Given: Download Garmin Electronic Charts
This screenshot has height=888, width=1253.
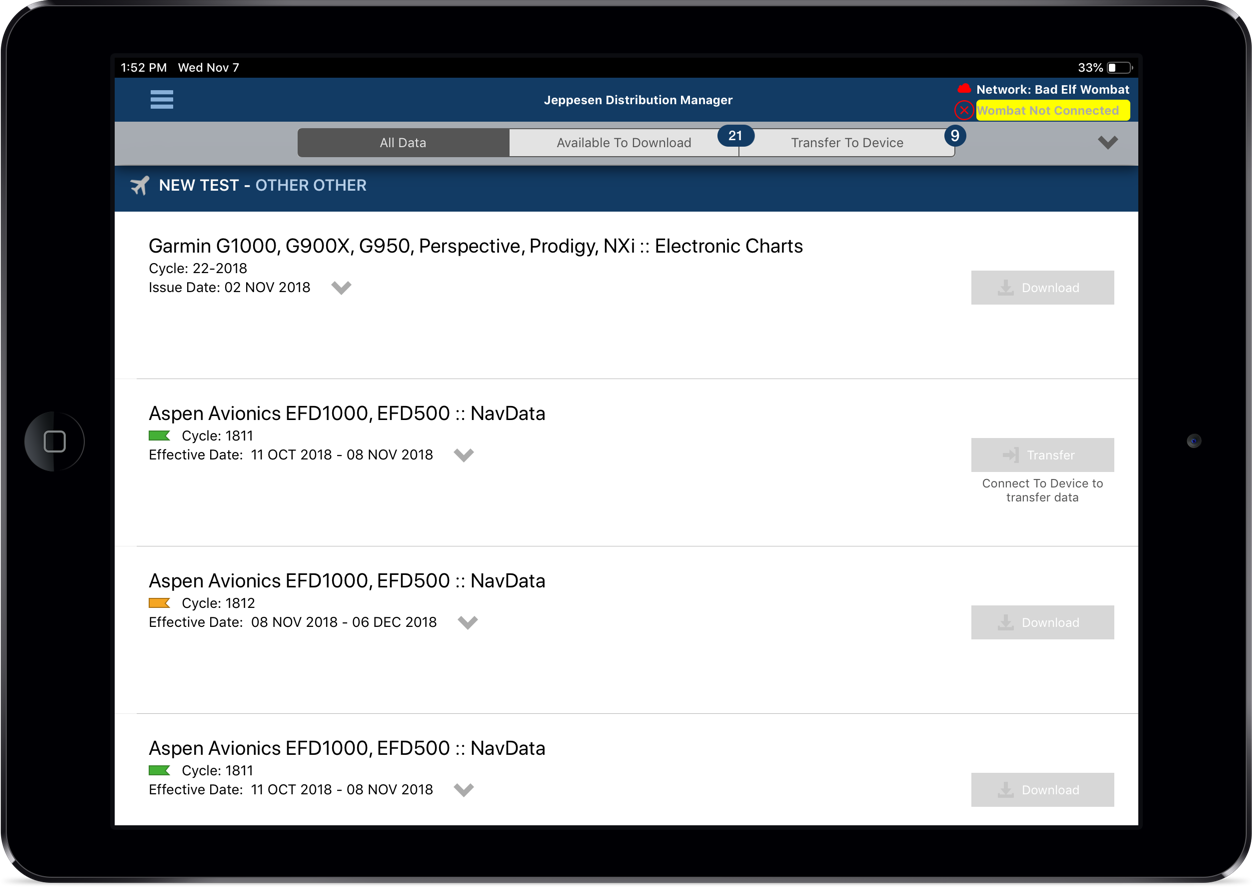Looking at the screenshot, I should point(1042,288).
